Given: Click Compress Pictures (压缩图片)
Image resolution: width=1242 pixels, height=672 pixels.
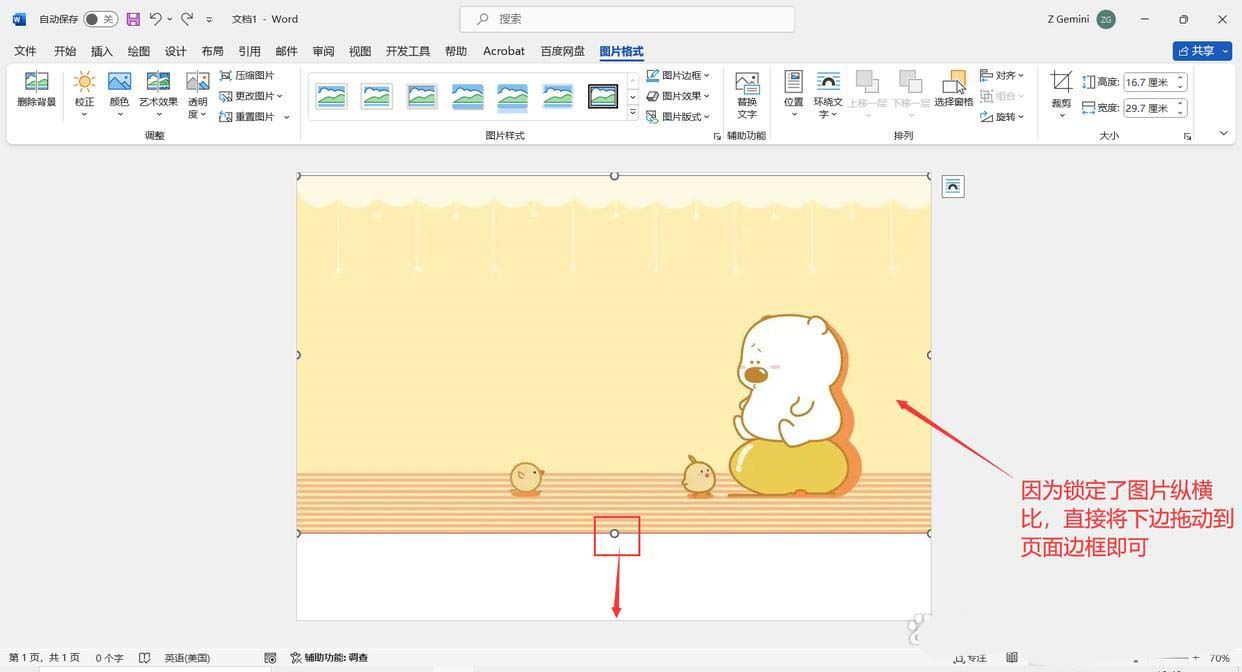Looking at the screenshot, I should tap(247, 75).
